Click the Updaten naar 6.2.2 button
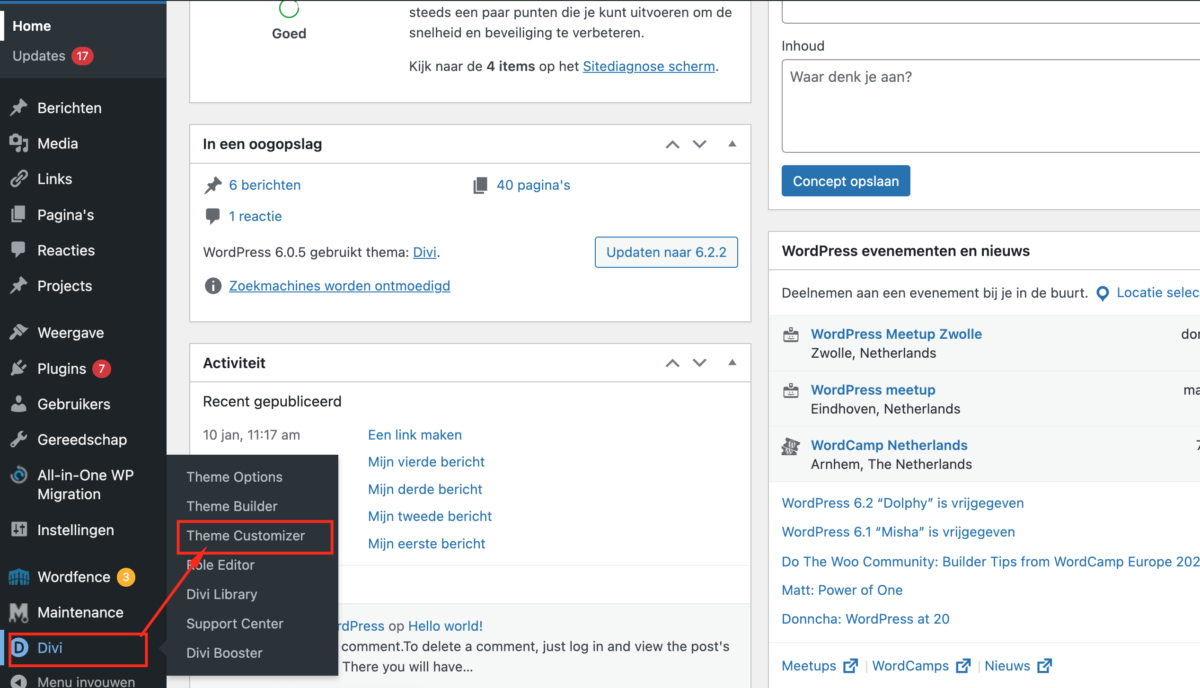 click(x=666, y=252)
